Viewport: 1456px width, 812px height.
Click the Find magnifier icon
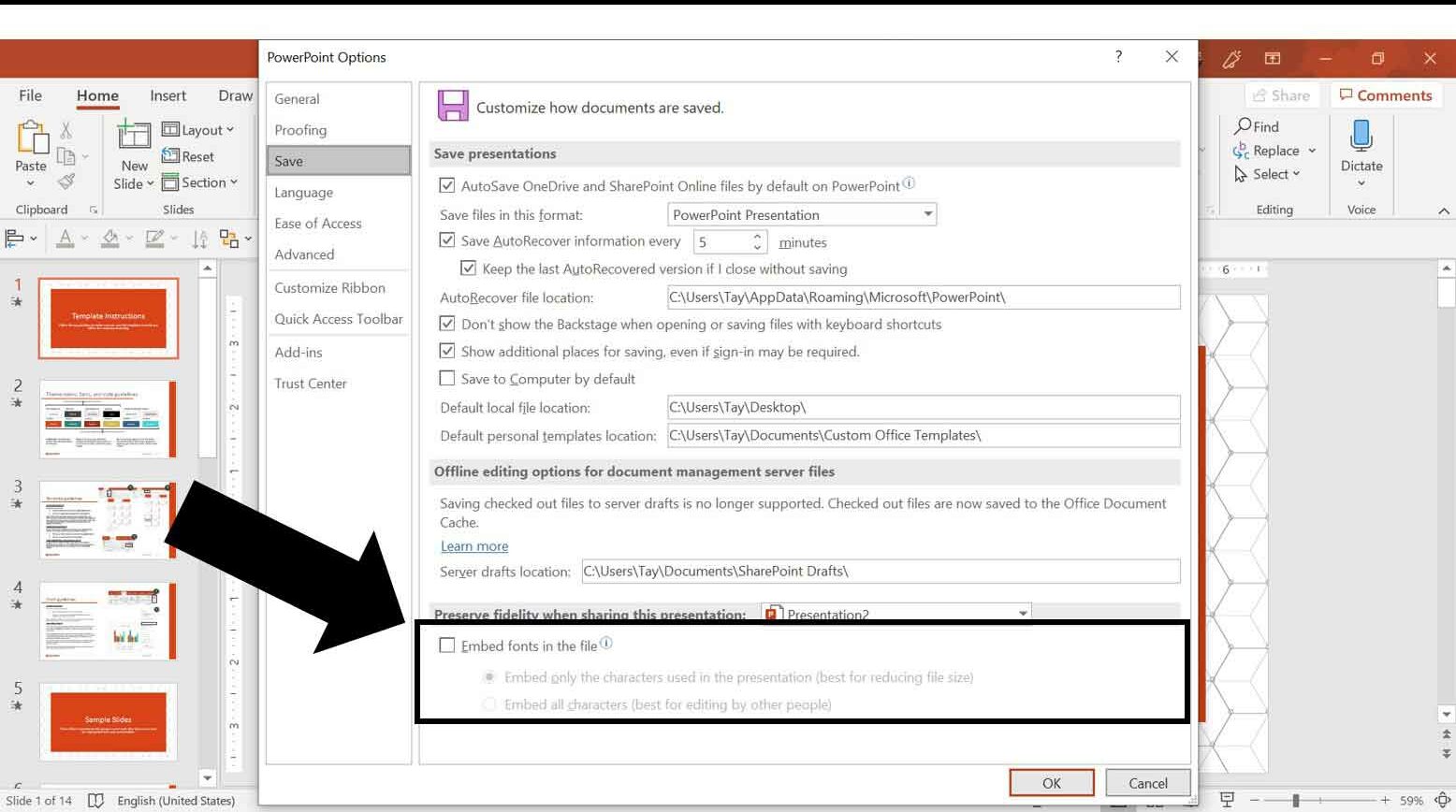point(1244,125)
